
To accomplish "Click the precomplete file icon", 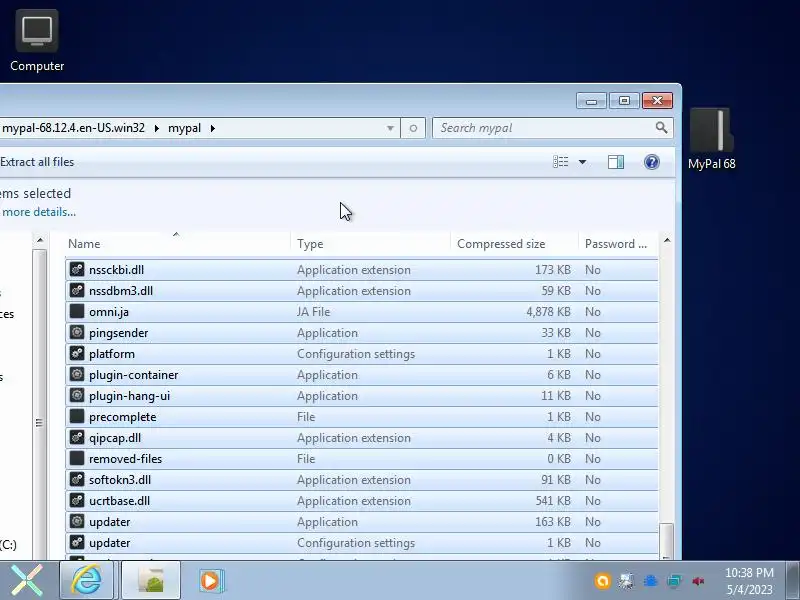I will pyautogui.click(x=77, y=416).
